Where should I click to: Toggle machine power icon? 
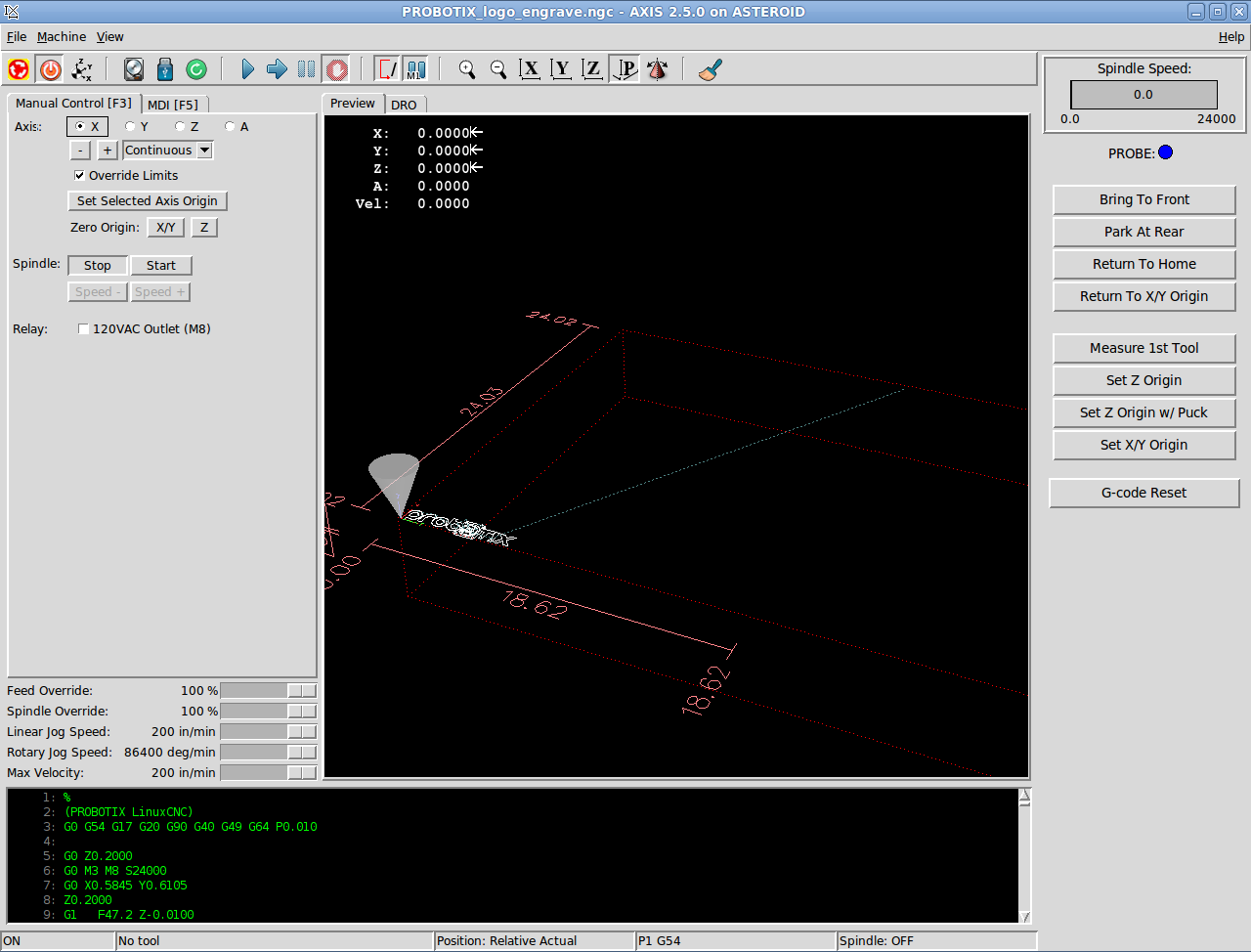[x=51, y=69]
